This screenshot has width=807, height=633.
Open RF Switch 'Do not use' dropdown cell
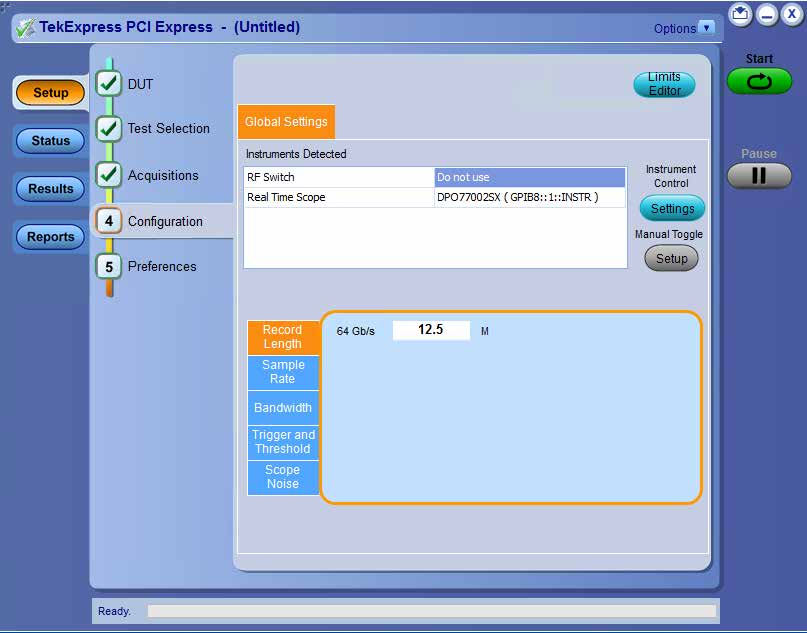[x=530, y=177]
